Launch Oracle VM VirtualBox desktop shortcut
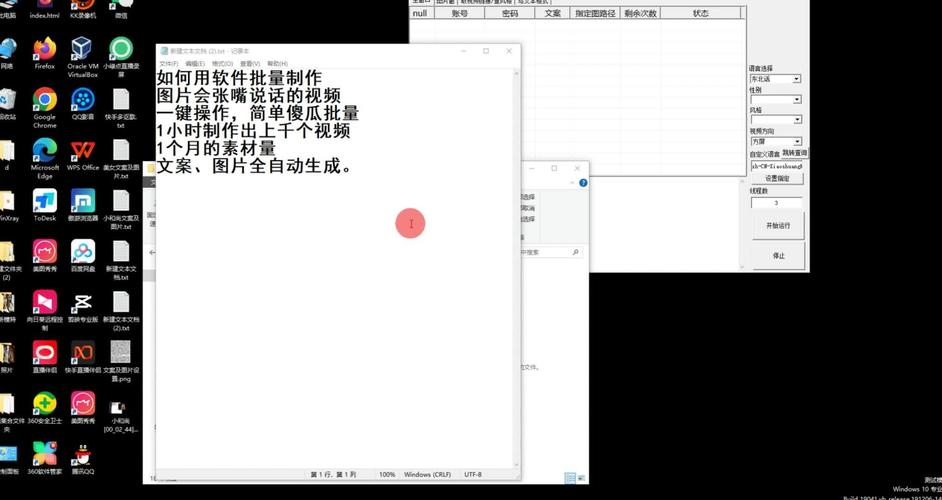The height and width of the screenshot is (500, 942). (82, 49)
